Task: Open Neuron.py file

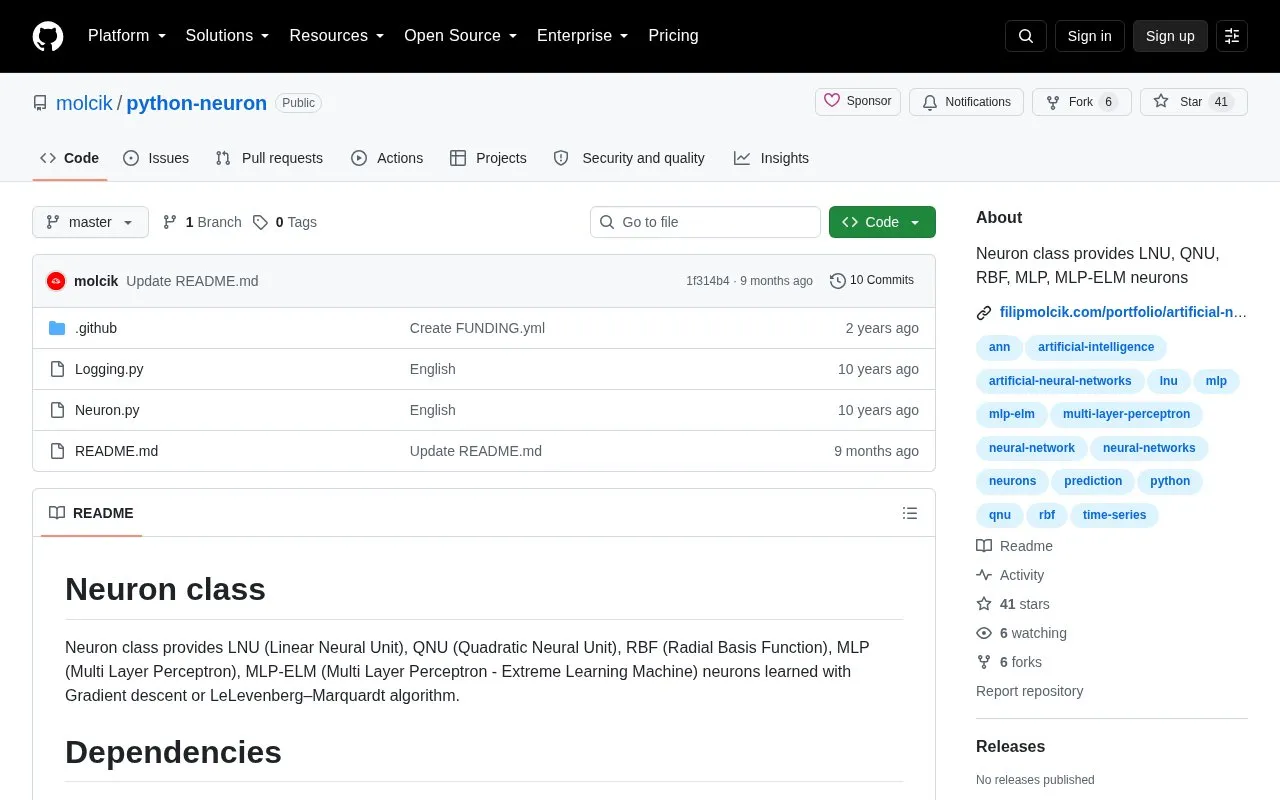Action: tap(107, 410)
